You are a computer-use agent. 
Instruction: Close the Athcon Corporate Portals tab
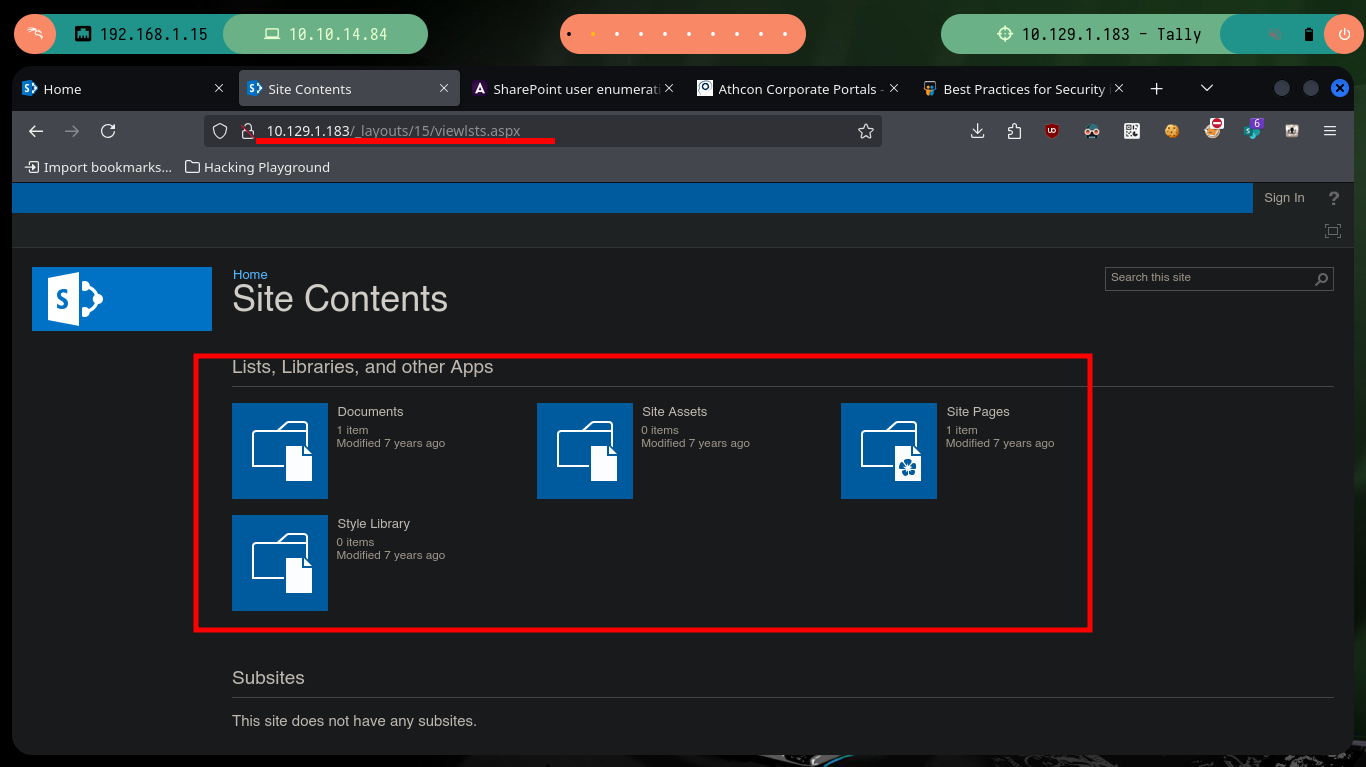[894, 89]
